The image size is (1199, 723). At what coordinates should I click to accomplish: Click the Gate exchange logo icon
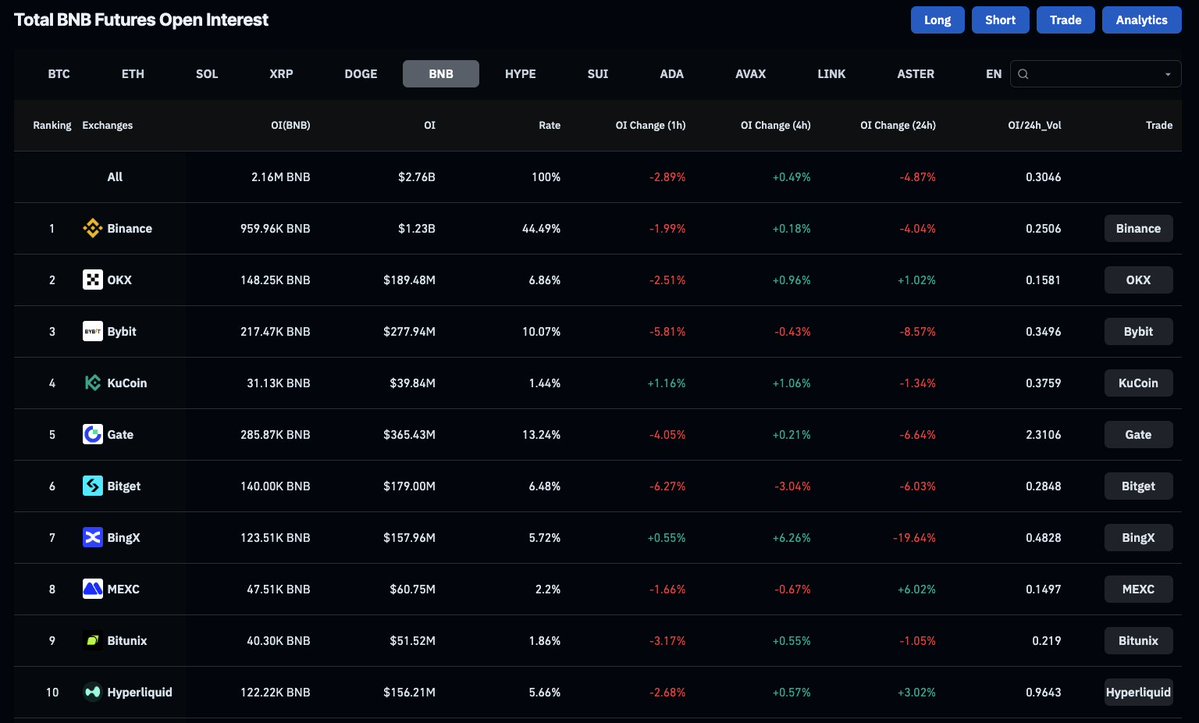pyautogui.click(x=93, y=434)
